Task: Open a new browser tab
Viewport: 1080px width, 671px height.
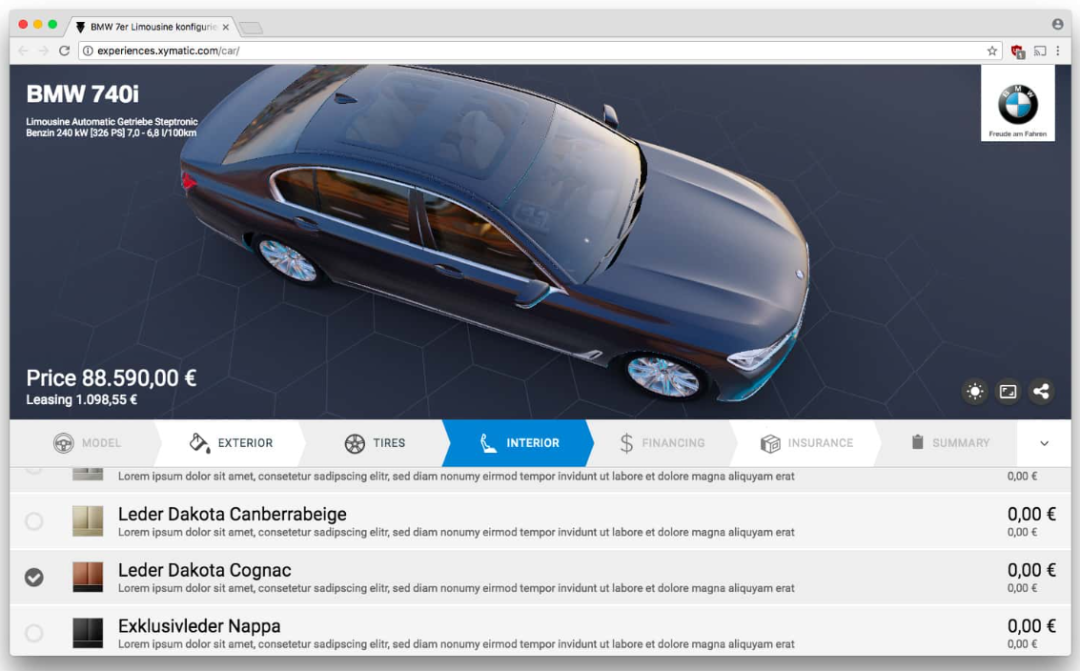Action: 251,28
